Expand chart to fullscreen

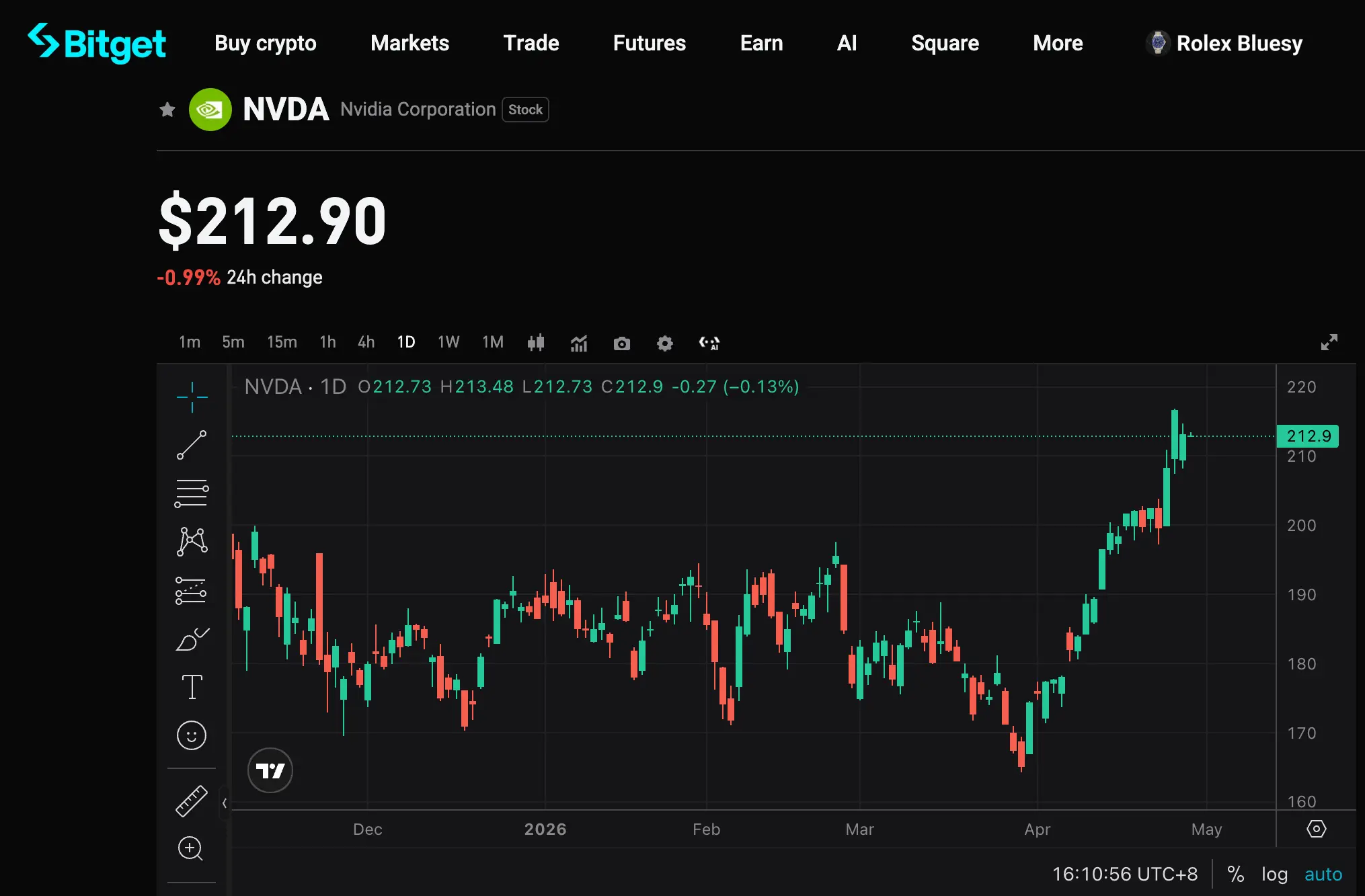pos(1329,343)
